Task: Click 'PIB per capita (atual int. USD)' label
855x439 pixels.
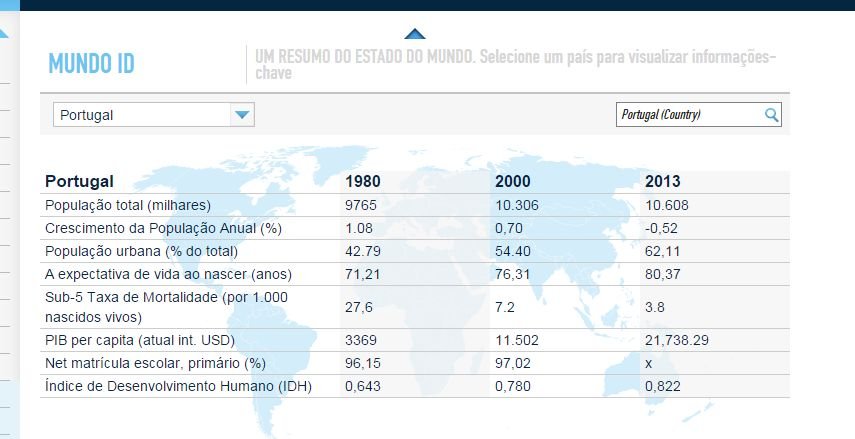Action: click(140, 340)
